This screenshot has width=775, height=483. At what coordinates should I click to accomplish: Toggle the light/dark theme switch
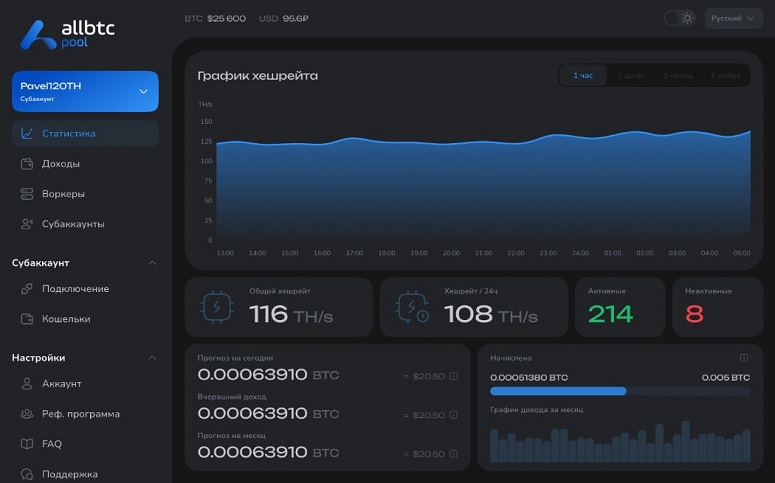point(680,18)
